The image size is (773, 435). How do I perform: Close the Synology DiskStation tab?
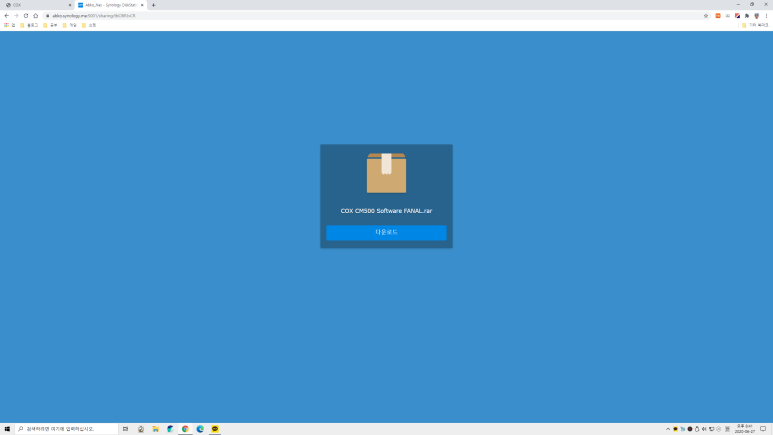142,5
